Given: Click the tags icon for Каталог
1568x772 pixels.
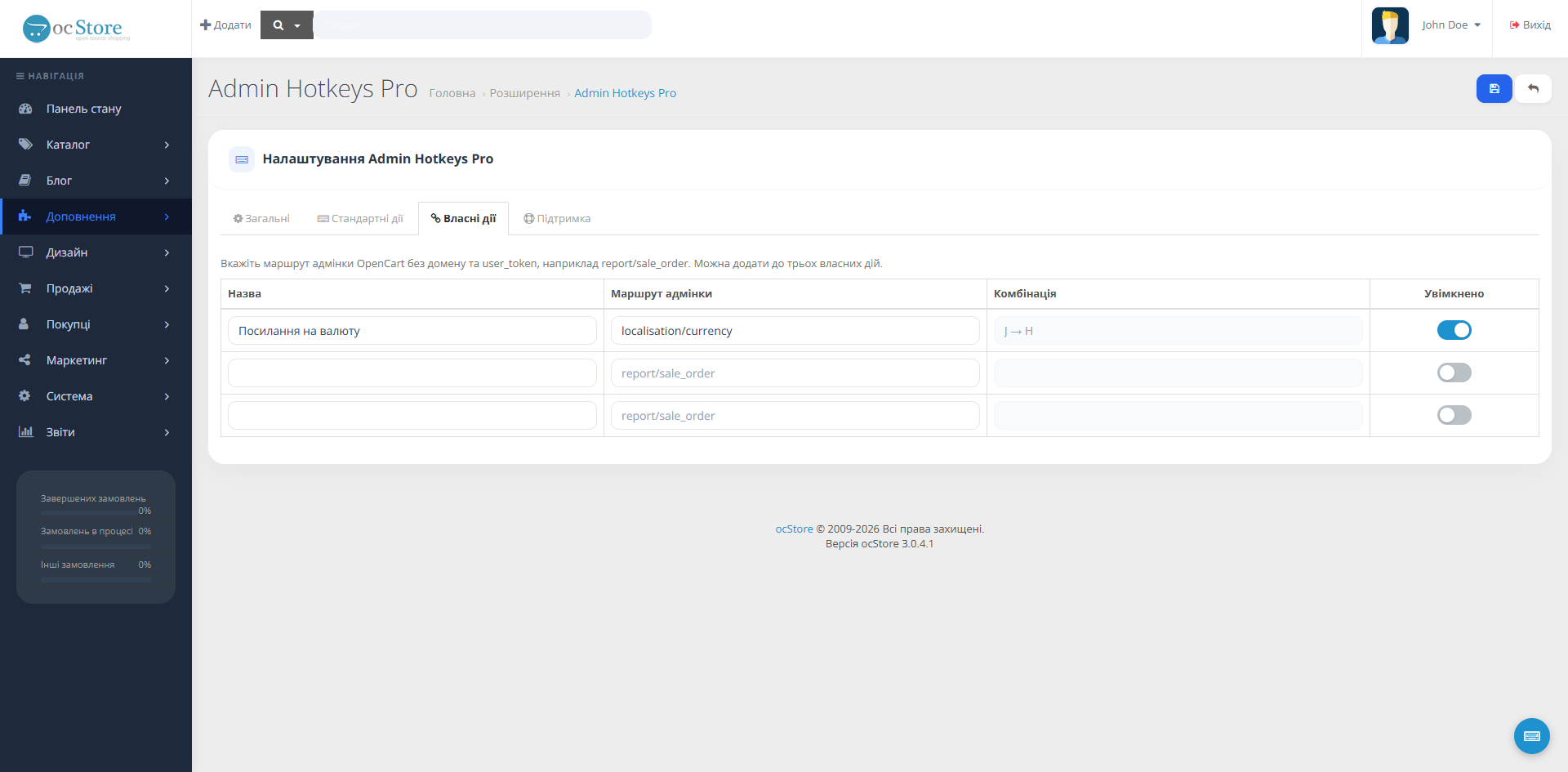Looking at the screenshot, I should click(25, 145).
